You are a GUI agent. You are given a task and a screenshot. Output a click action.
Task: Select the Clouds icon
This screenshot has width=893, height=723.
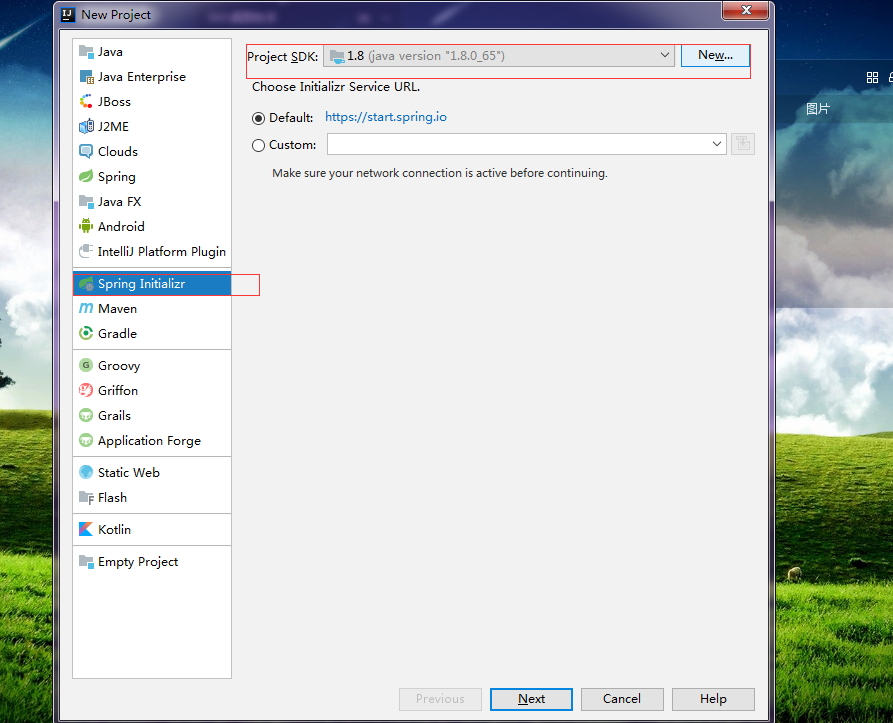point(86,151)
